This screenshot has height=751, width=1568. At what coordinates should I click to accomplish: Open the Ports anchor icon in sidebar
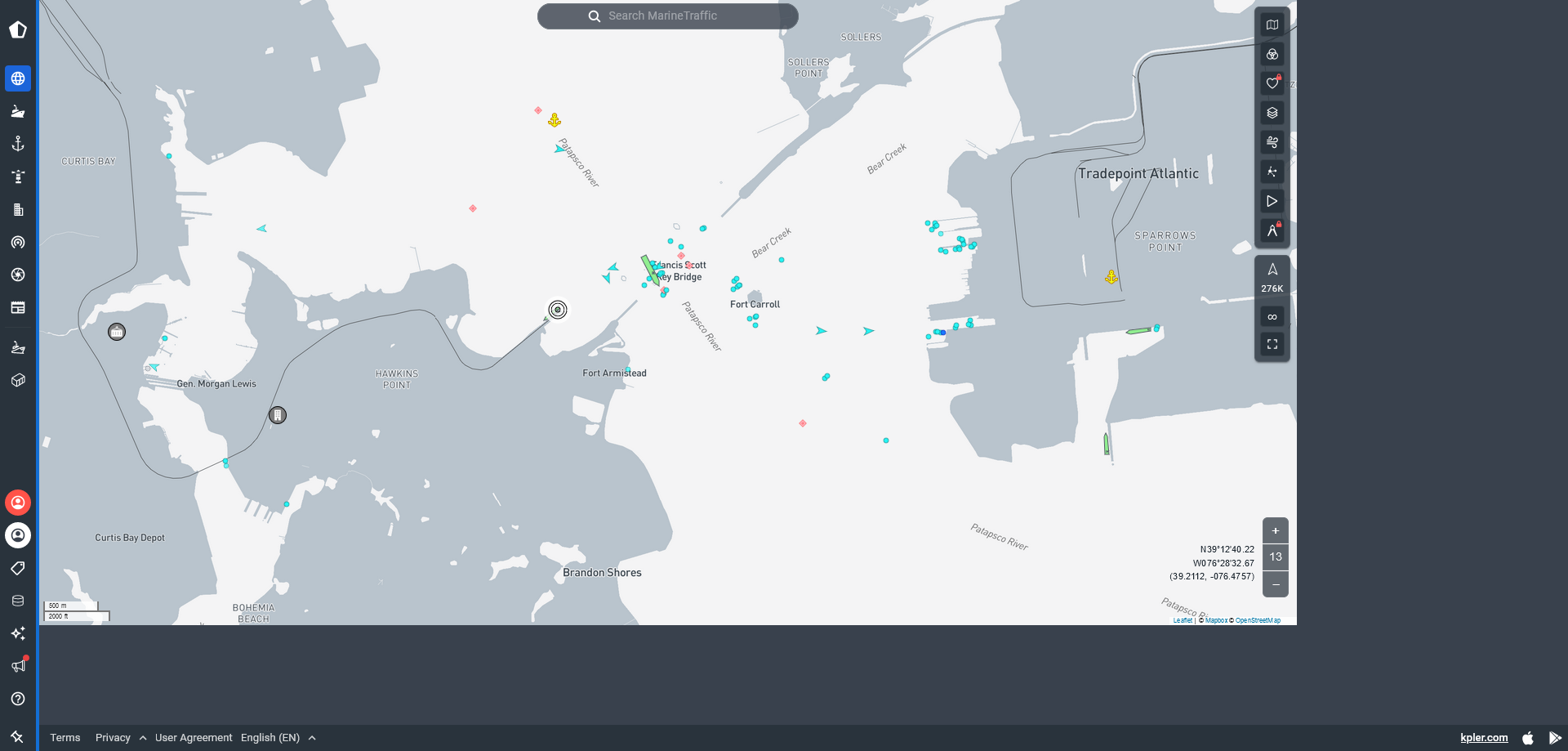(x=18, y=144)
